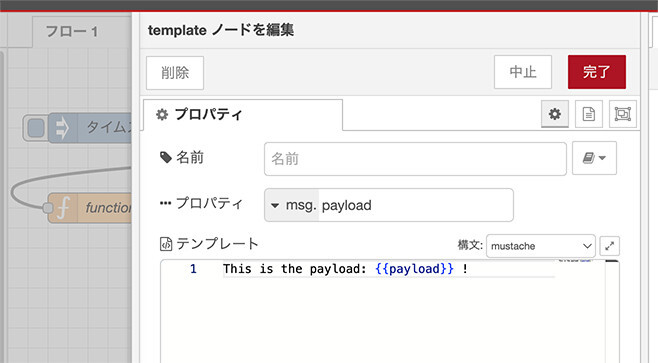Click line 1 of the template editor
Viewport: 658px width, 363px height.
click(x=388, y=269)
